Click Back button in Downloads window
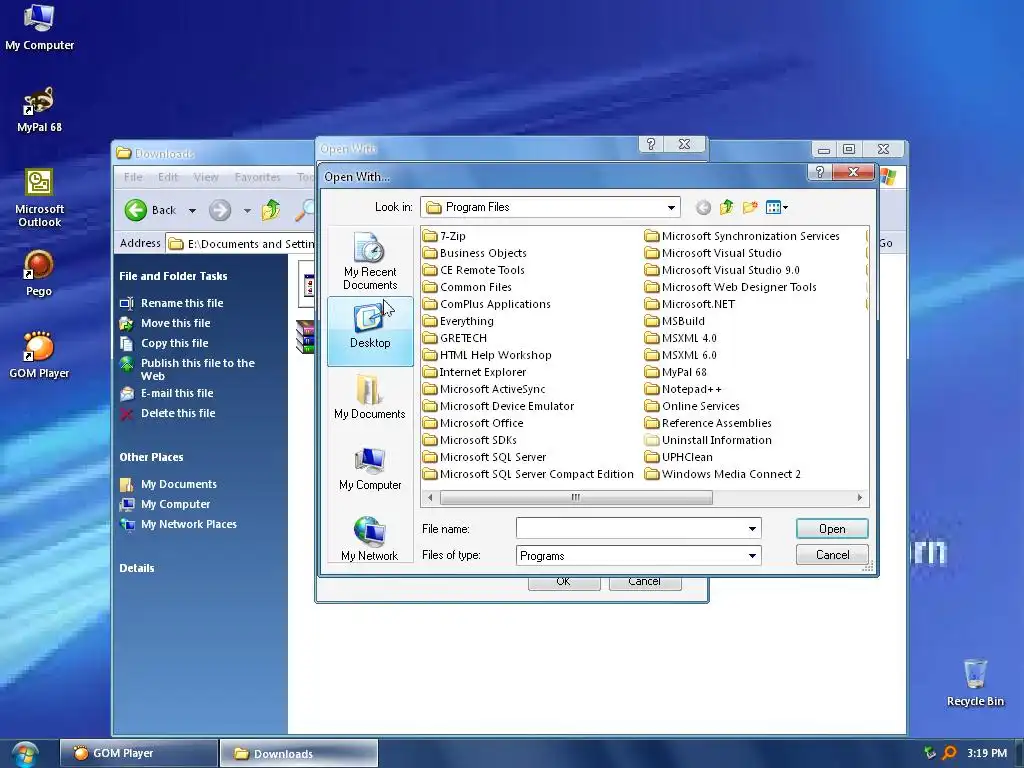The width and height of the screenshot is (1024, 768). tap(150, 210)
